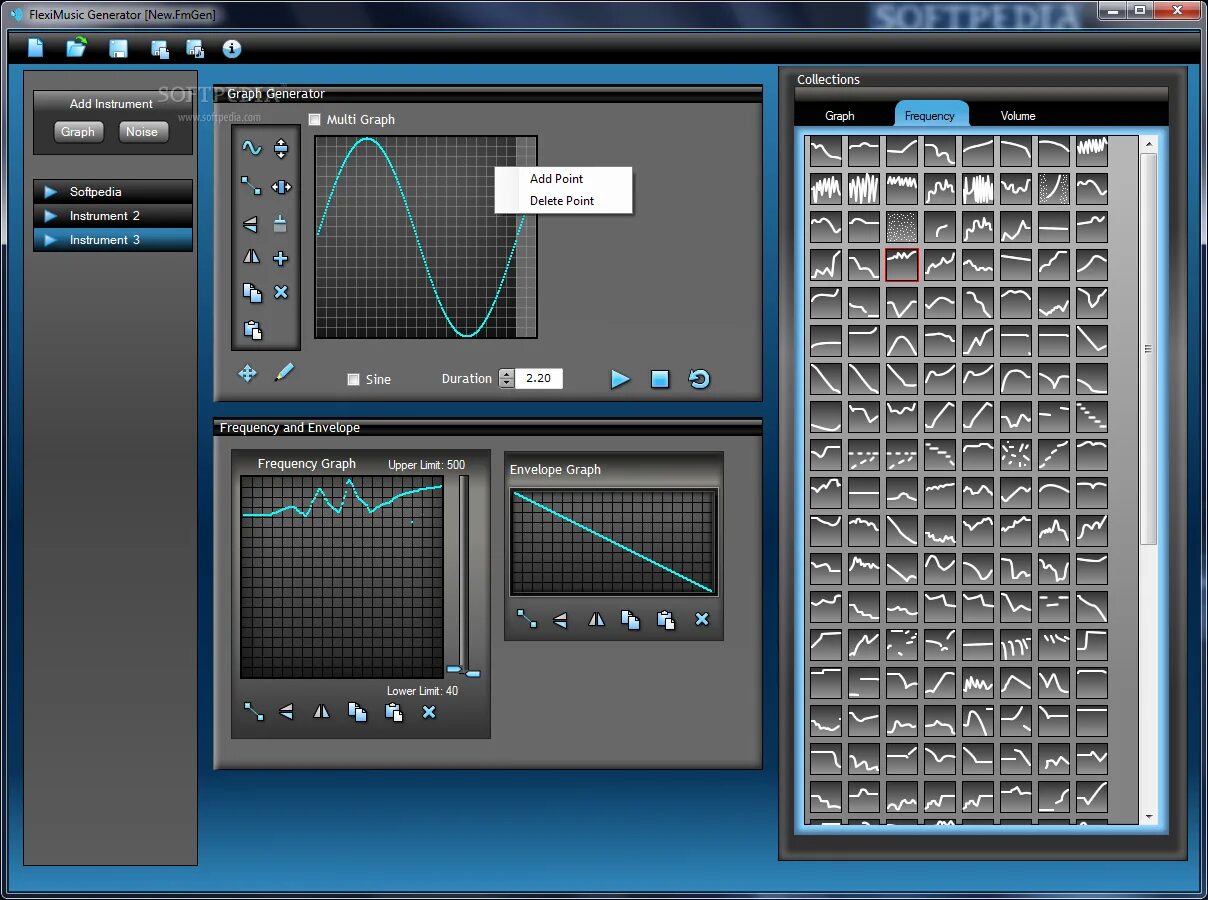Click the brush smooth tool icon
Image resolution: width=1208 pixels, height=900 pixels.
coord(281,224)
